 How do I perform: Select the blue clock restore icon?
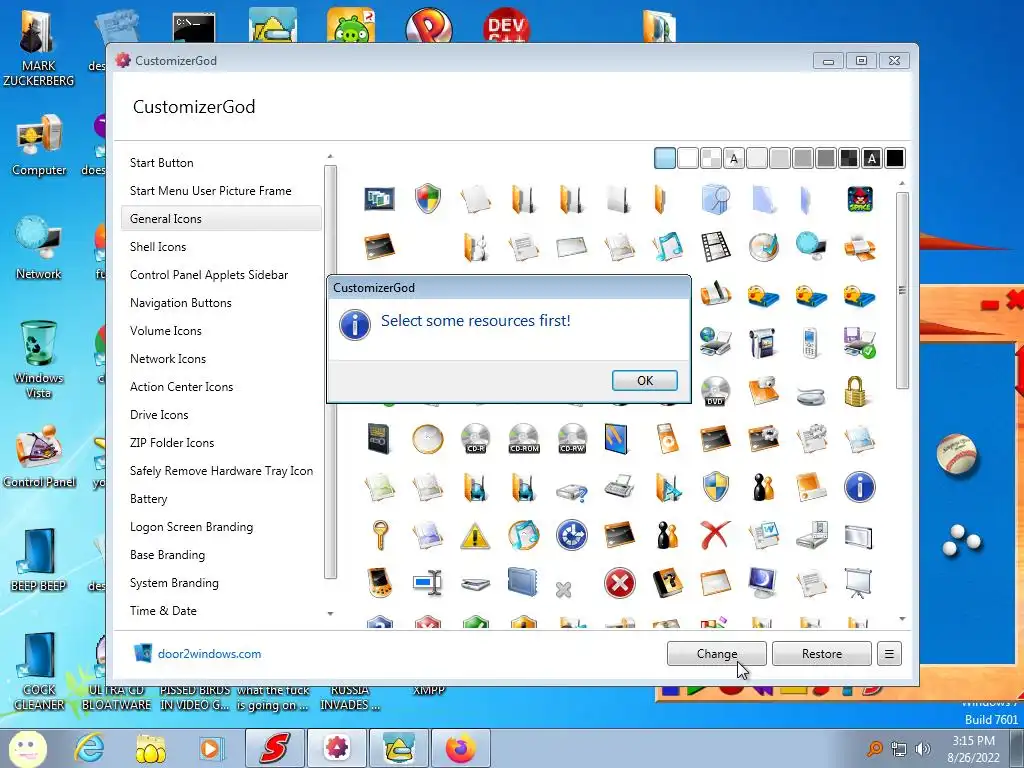(x=571, y=535)
